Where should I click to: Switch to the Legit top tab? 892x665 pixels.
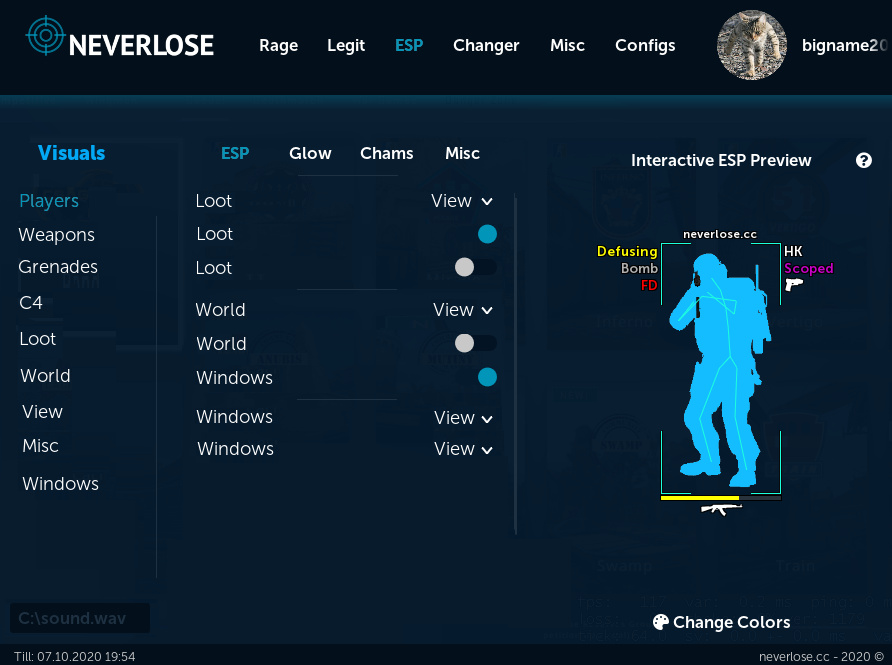point(346,46)
